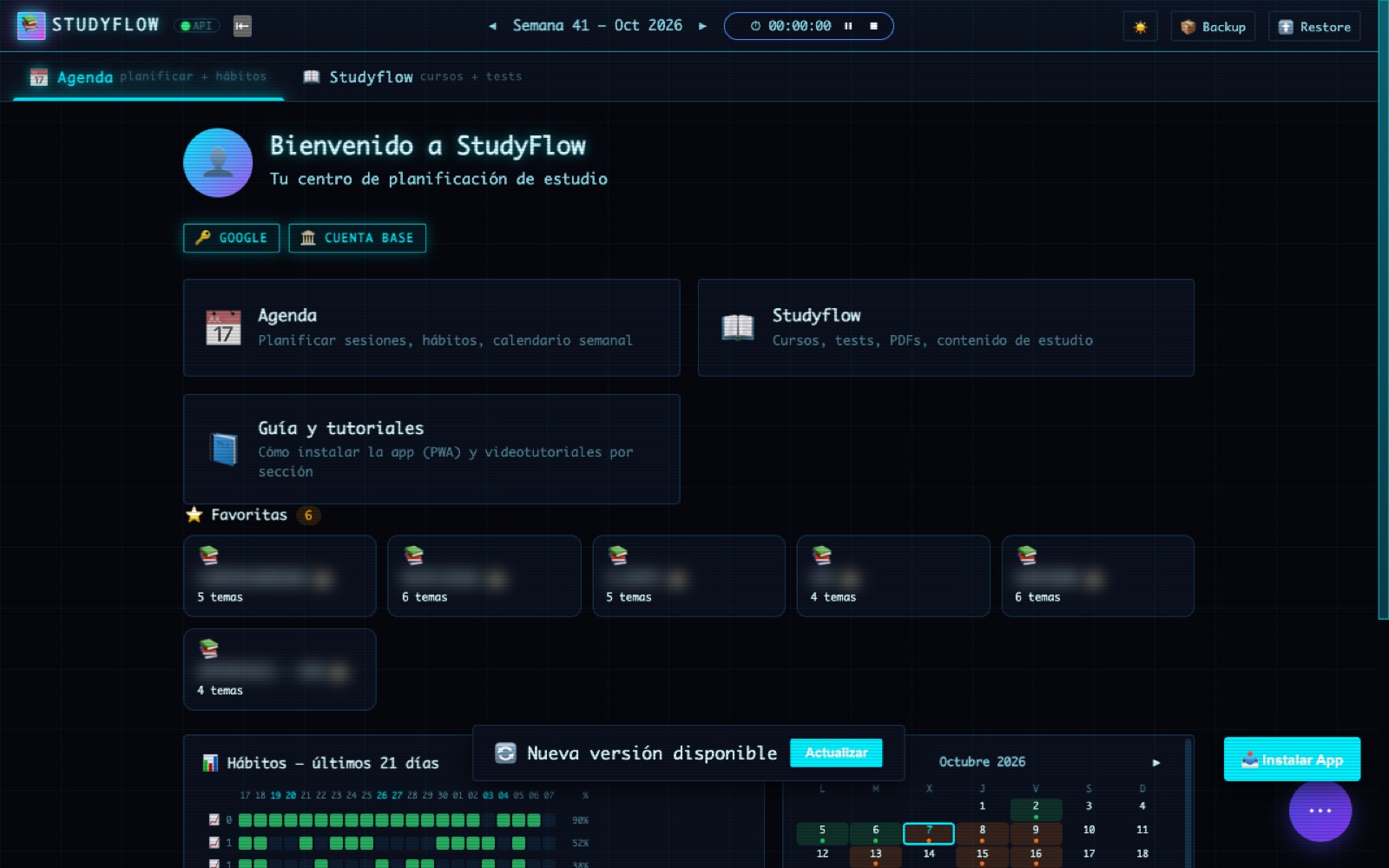Click the Instalar App button

(x=1292, y=759)
